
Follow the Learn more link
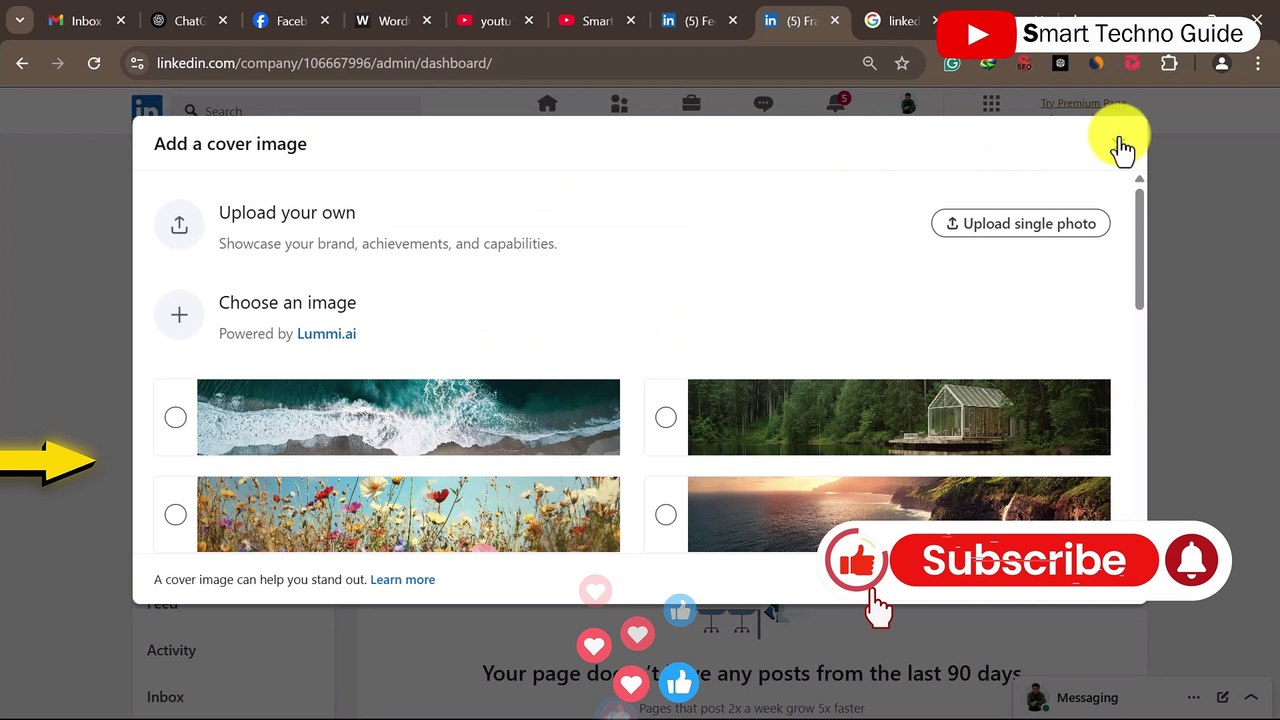[x=402, y=580]
